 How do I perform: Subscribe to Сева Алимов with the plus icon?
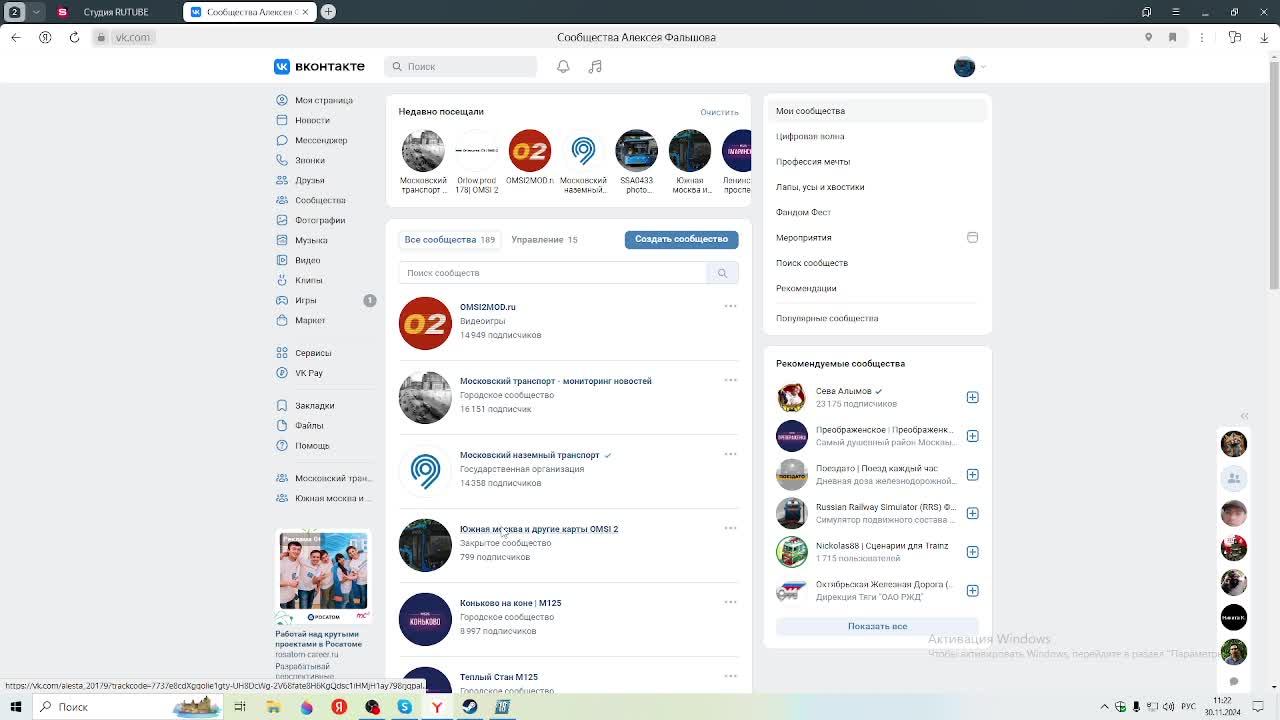click(972, 397)
